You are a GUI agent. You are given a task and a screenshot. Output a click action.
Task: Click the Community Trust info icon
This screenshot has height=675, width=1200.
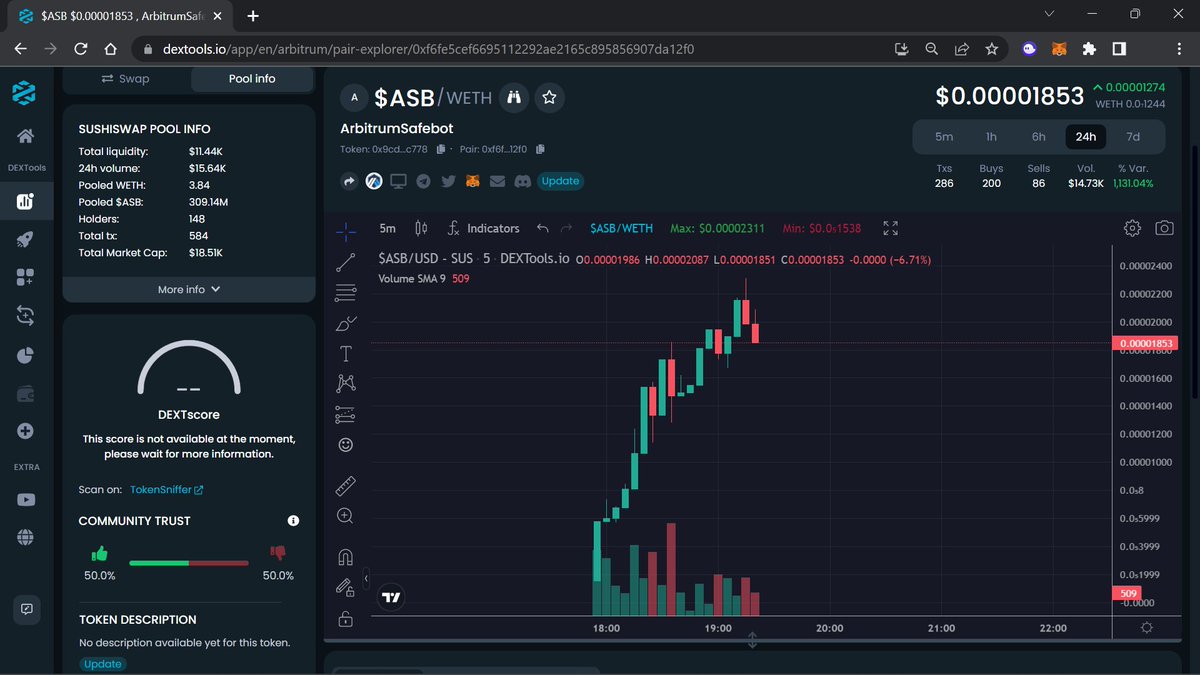(x=293, y=521)
